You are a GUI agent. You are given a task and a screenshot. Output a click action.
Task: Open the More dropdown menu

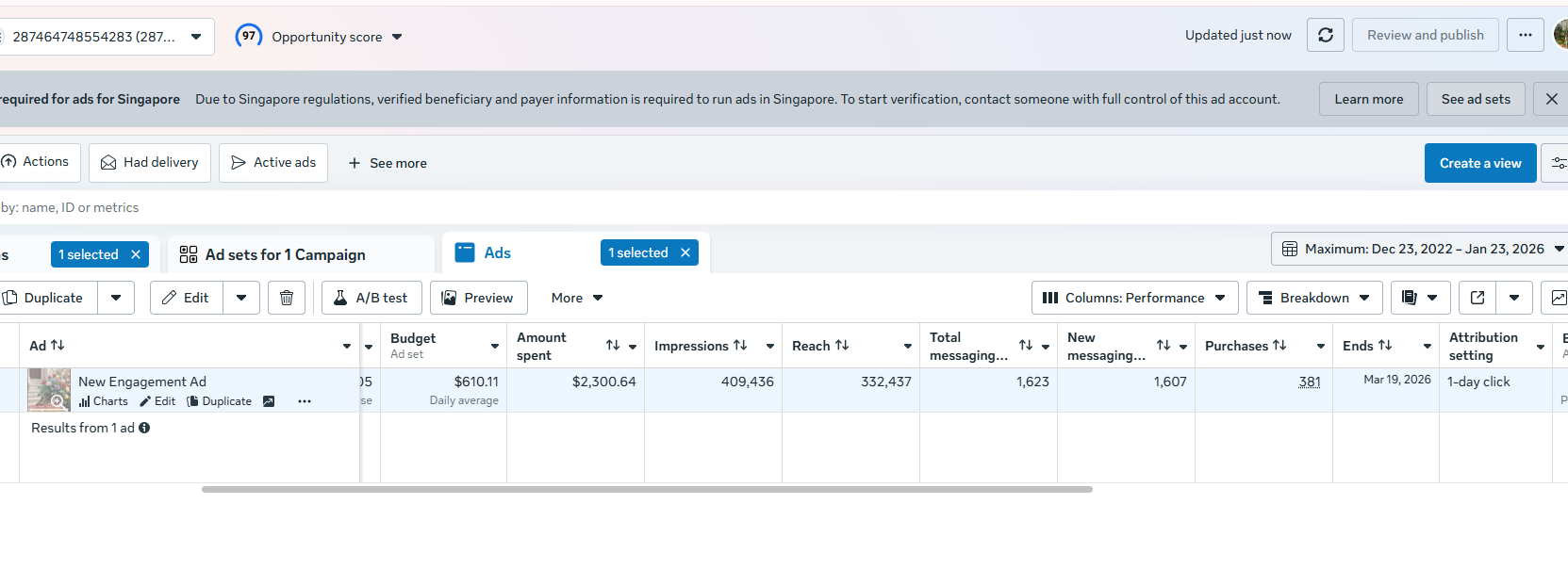pos(576,298)
